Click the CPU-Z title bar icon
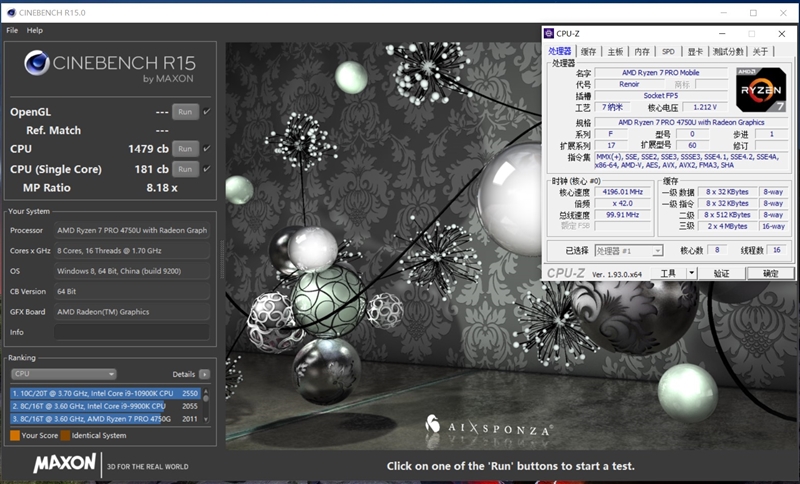800x484 pixels. (549, 34)
